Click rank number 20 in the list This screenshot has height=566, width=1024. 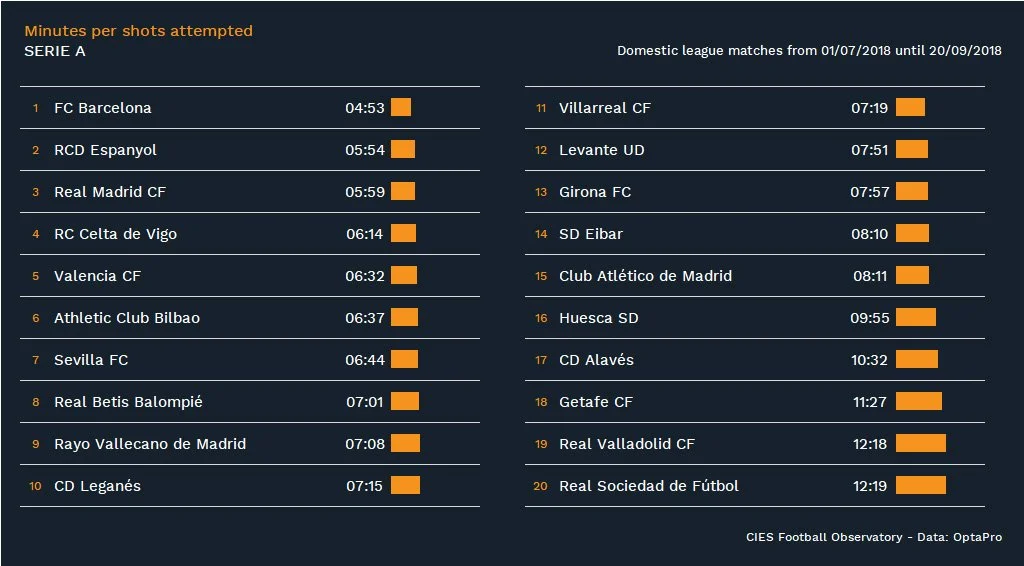(541, 487)
